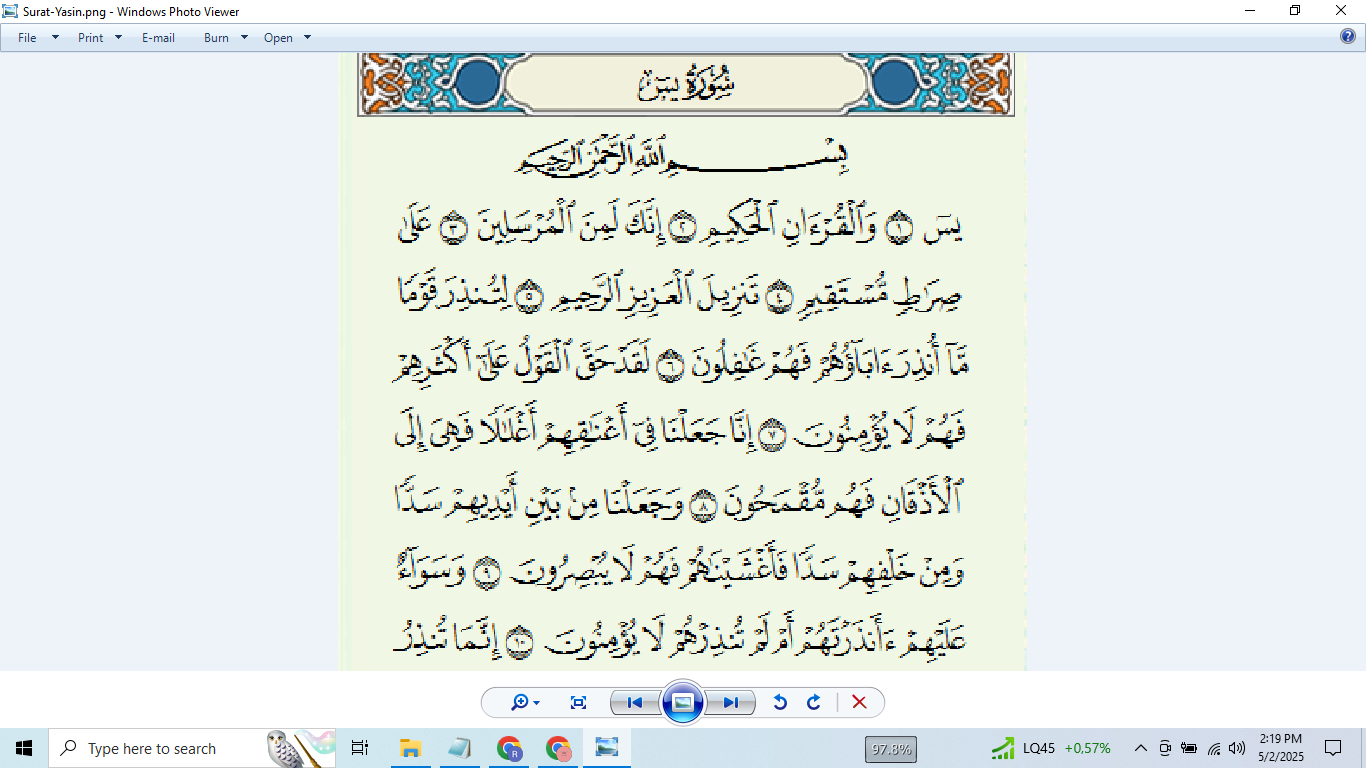This screenshot has width=1366, height=768.
Task: Open the Wi-Fi network tray icon
Action: [x=1214, y=748]
